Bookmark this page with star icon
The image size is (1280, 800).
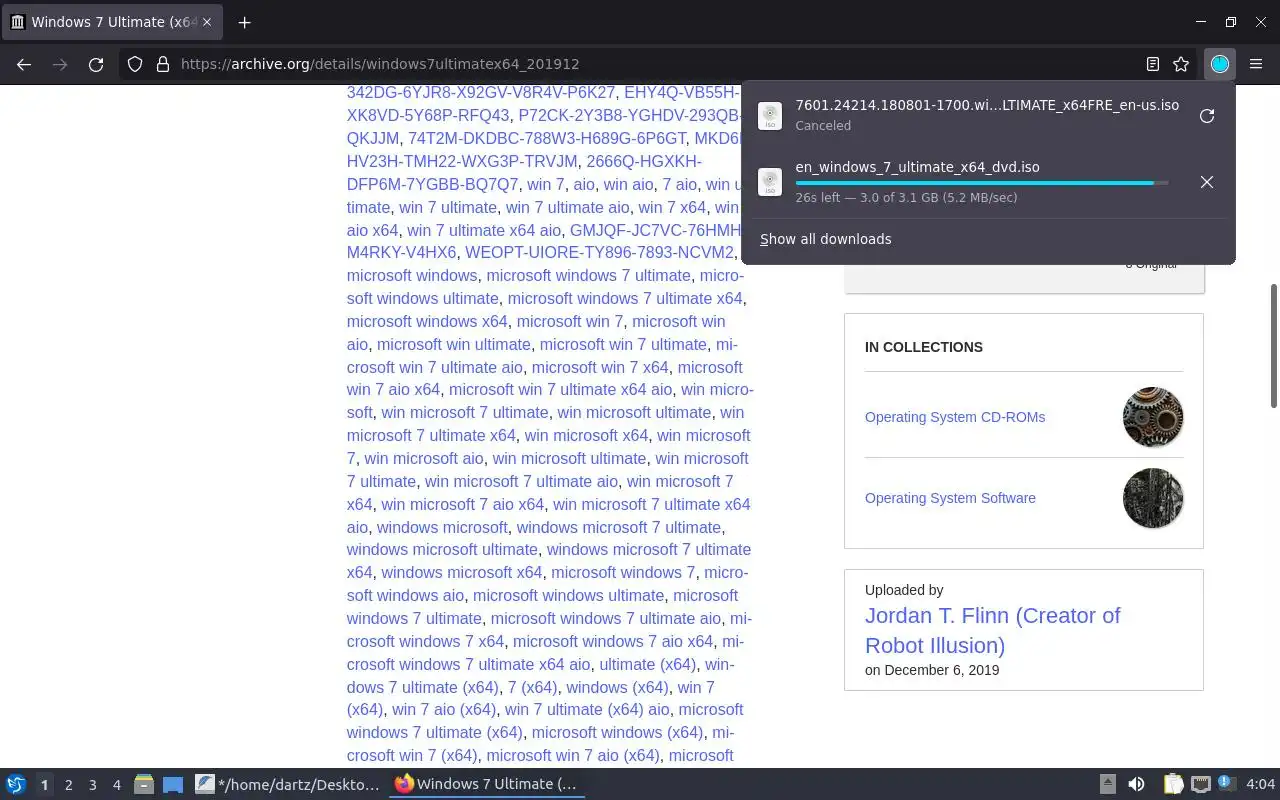[x=1181, y=64]
